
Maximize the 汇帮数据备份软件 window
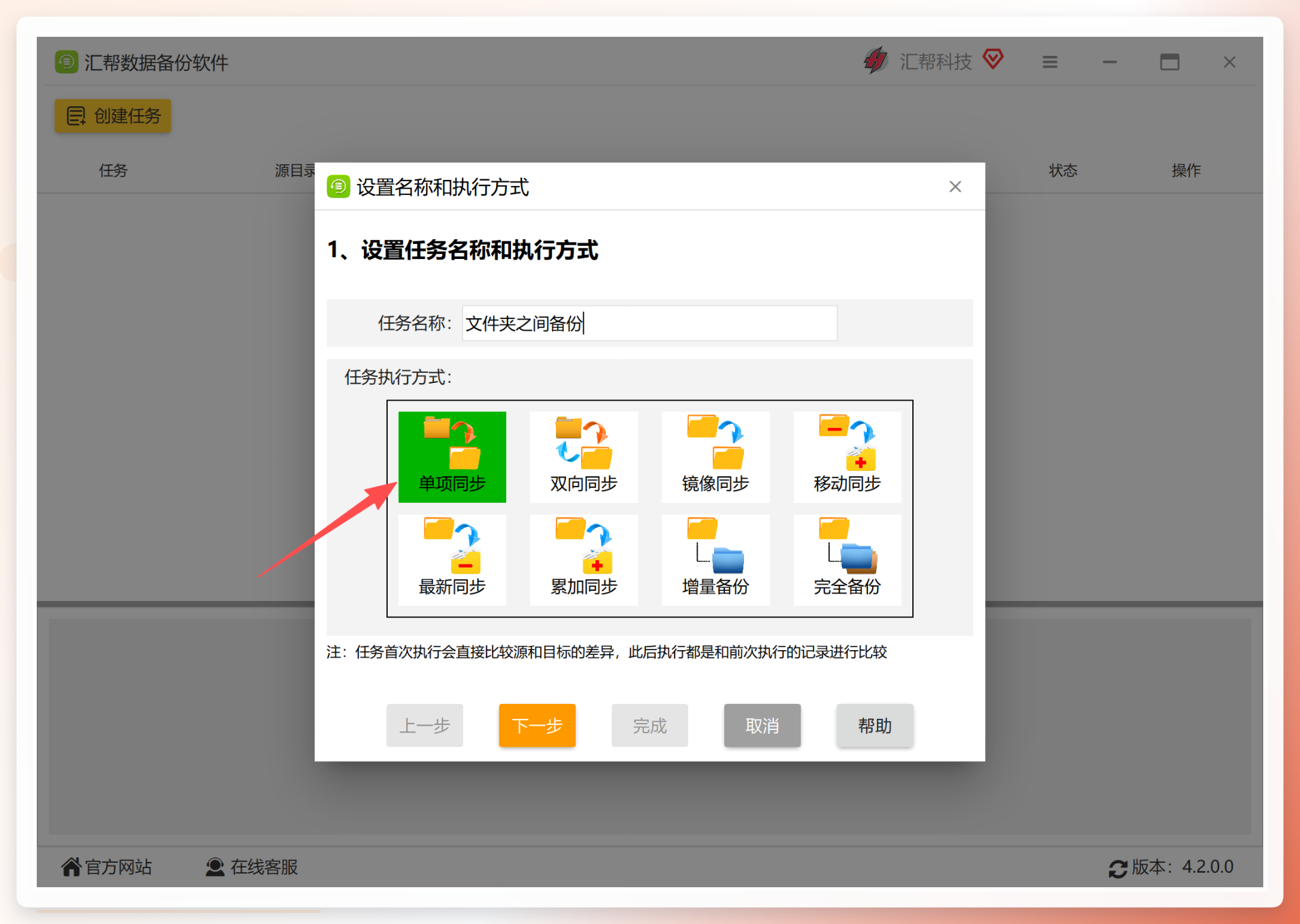pos(1170,62)
